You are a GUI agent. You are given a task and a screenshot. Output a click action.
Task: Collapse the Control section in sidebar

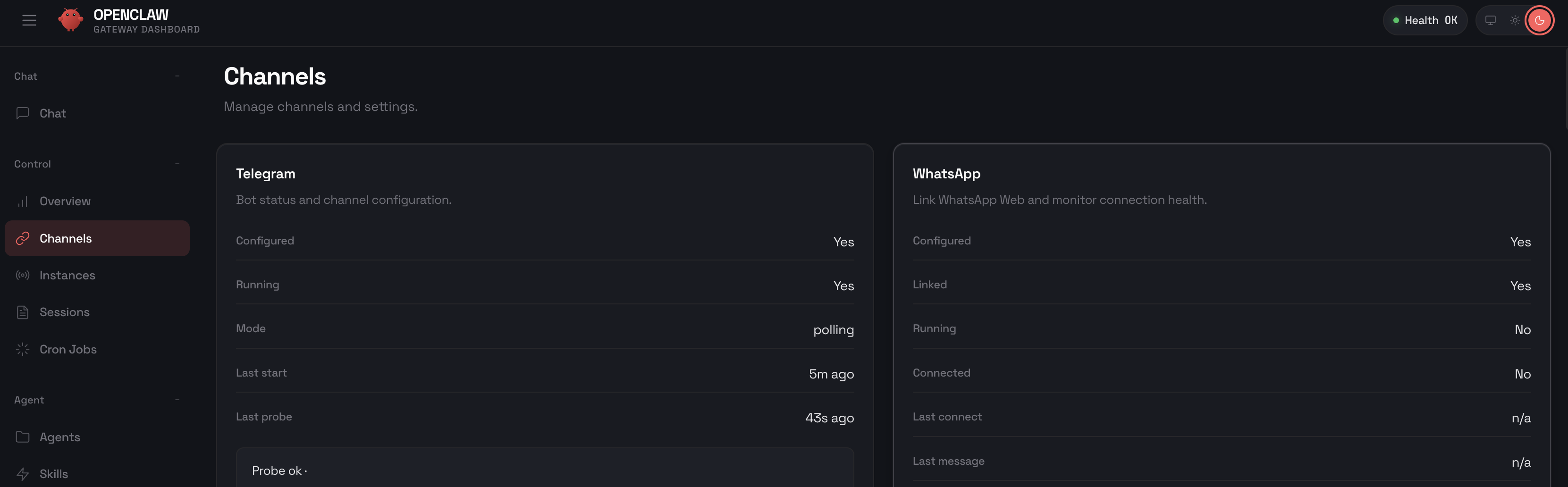177,164
